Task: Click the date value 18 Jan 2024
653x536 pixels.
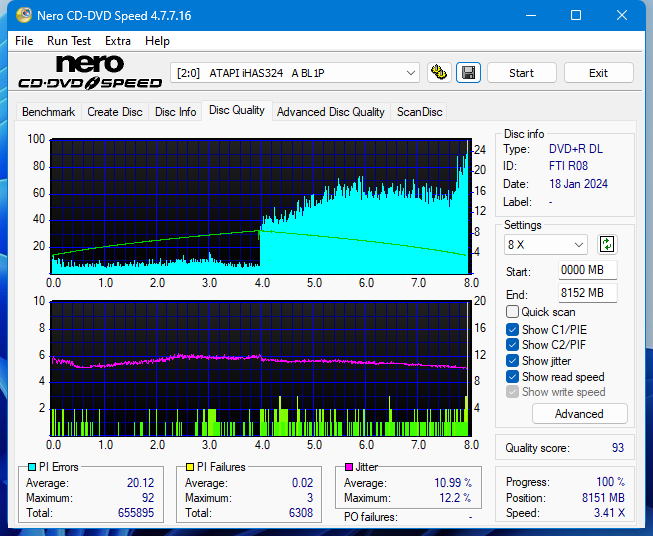Action: 578,184
